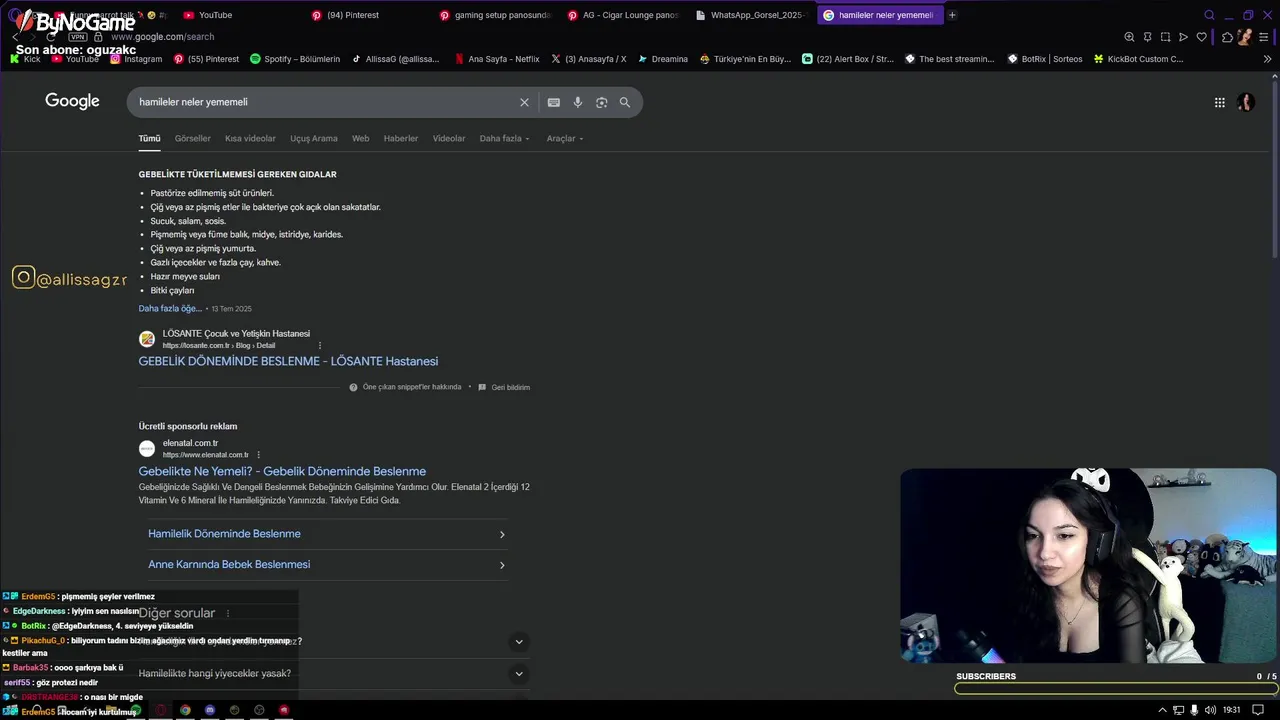
Task: Open the Araçlar dropdown
Action: click(x=565, y=138)
